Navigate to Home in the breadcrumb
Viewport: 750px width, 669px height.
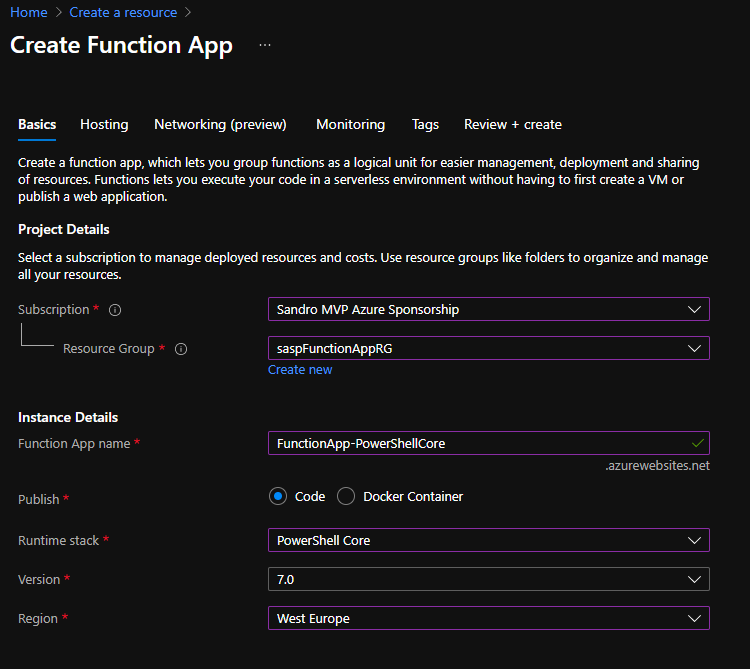tap(28, 13)
